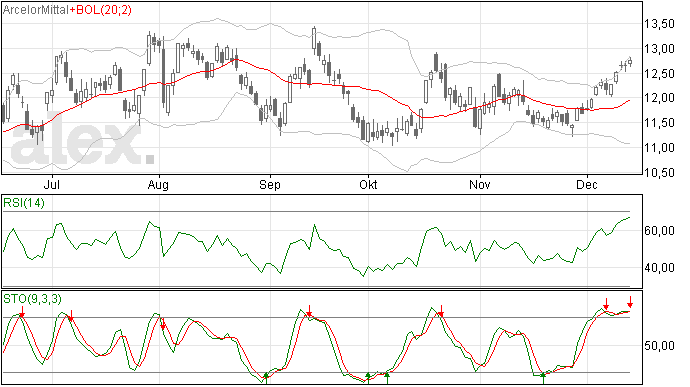This screenshot has width=690, height=387.
Task: Click the 11,00 price axis value
Action: click(x=659, y=148)
